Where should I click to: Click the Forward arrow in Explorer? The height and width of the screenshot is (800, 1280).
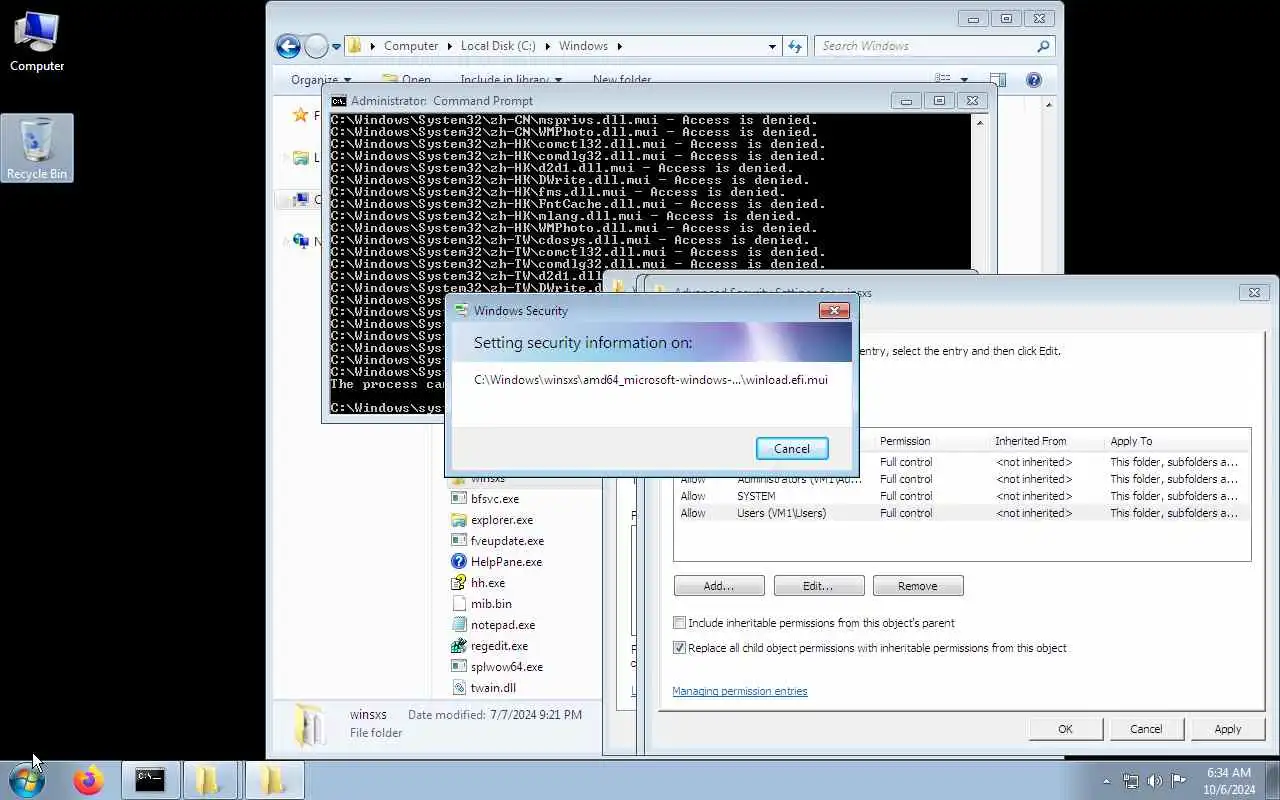(316, 46)
